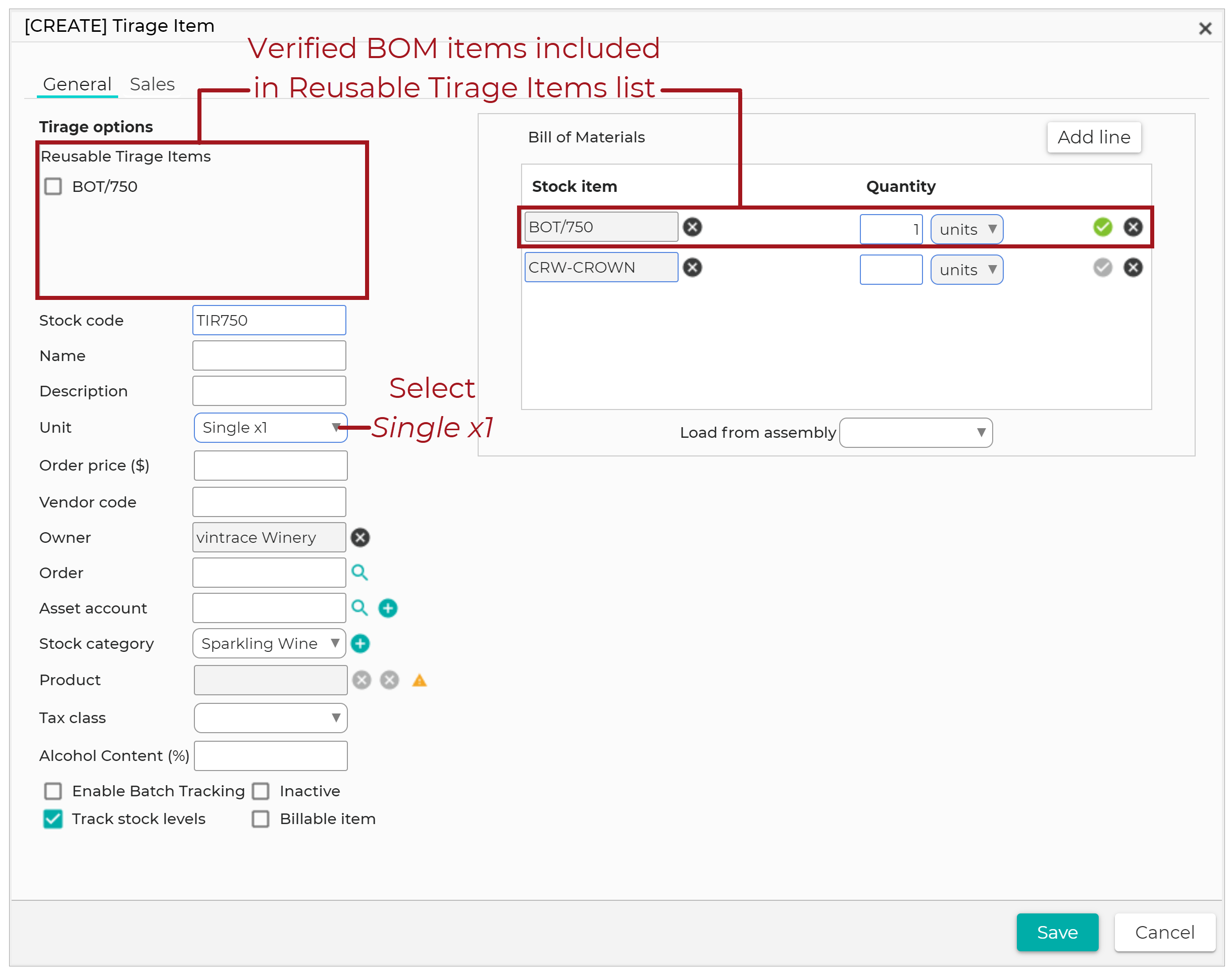Remove the BOT/750 BOM line
The image size is (1232, 972).
[1133, 227]
